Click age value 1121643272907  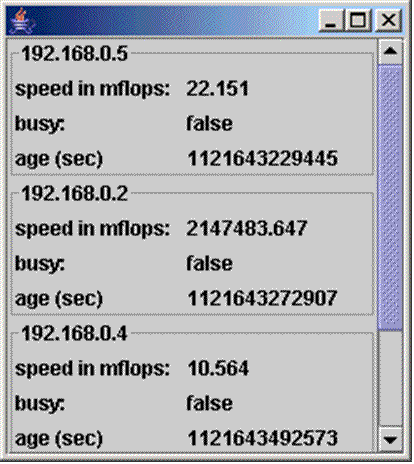point(262,298)
